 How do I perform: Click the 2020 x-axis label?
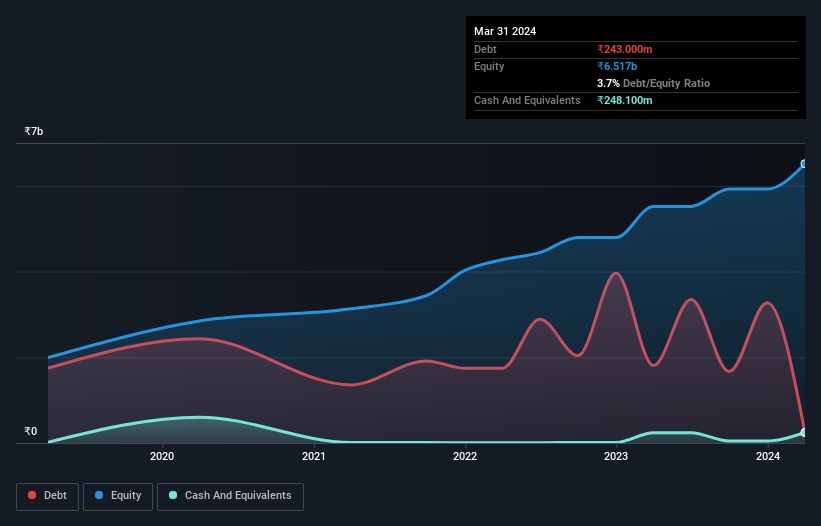pyautogui.click(x=162, y=456)
